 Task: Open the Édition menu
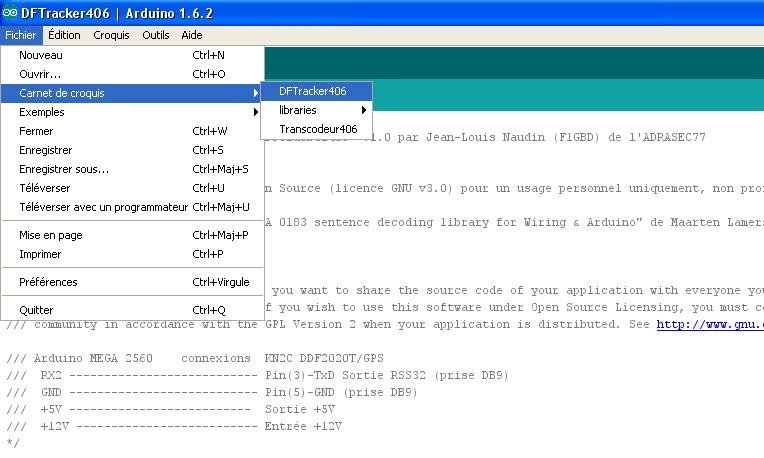64,35
